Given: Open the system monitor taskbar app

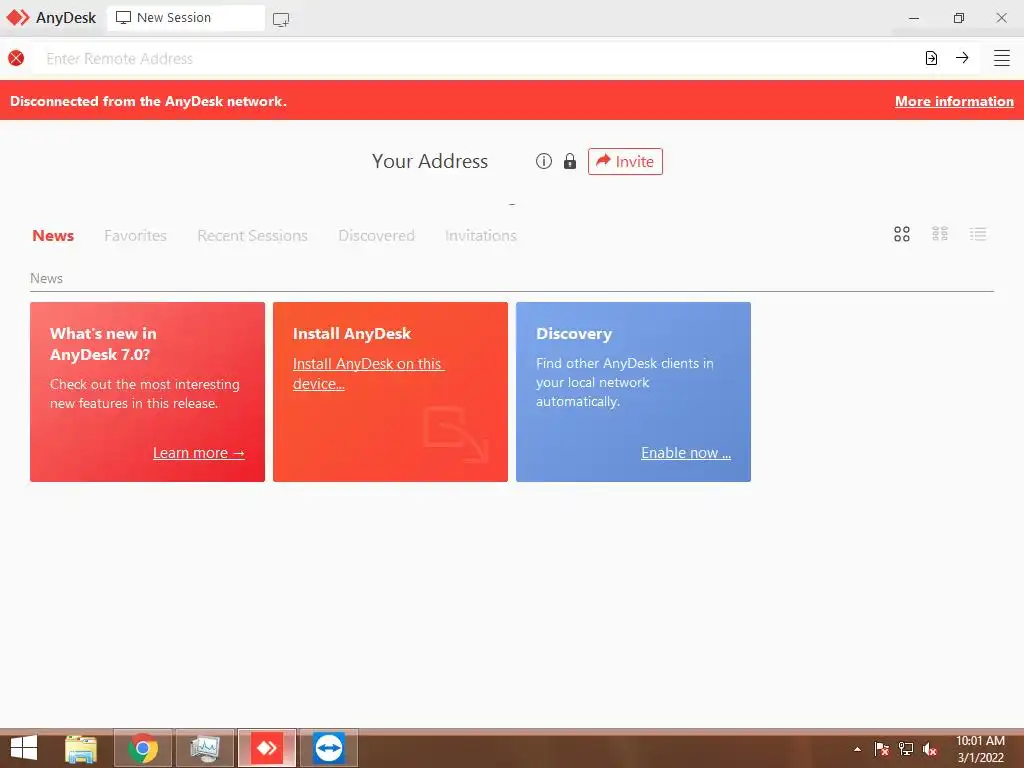Looking at the screenshot, I should point(205,748).
